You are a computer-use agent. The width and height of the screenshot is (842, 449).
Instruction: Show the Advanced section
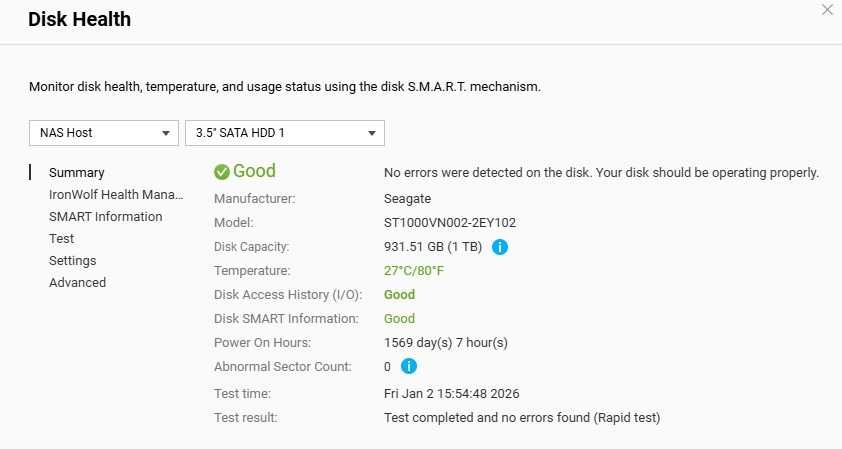click(77, 283)
